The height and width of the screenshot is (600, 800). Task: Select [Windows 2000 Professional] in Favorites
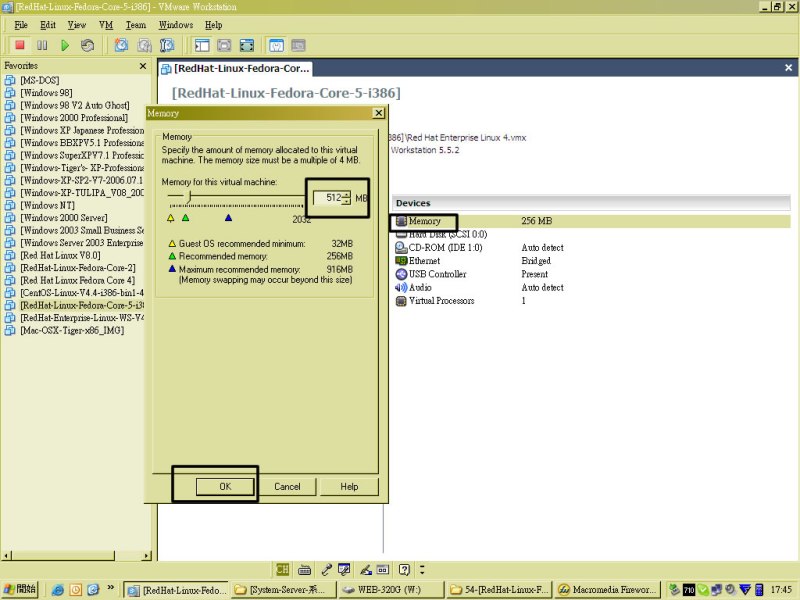tap(74, 118)
